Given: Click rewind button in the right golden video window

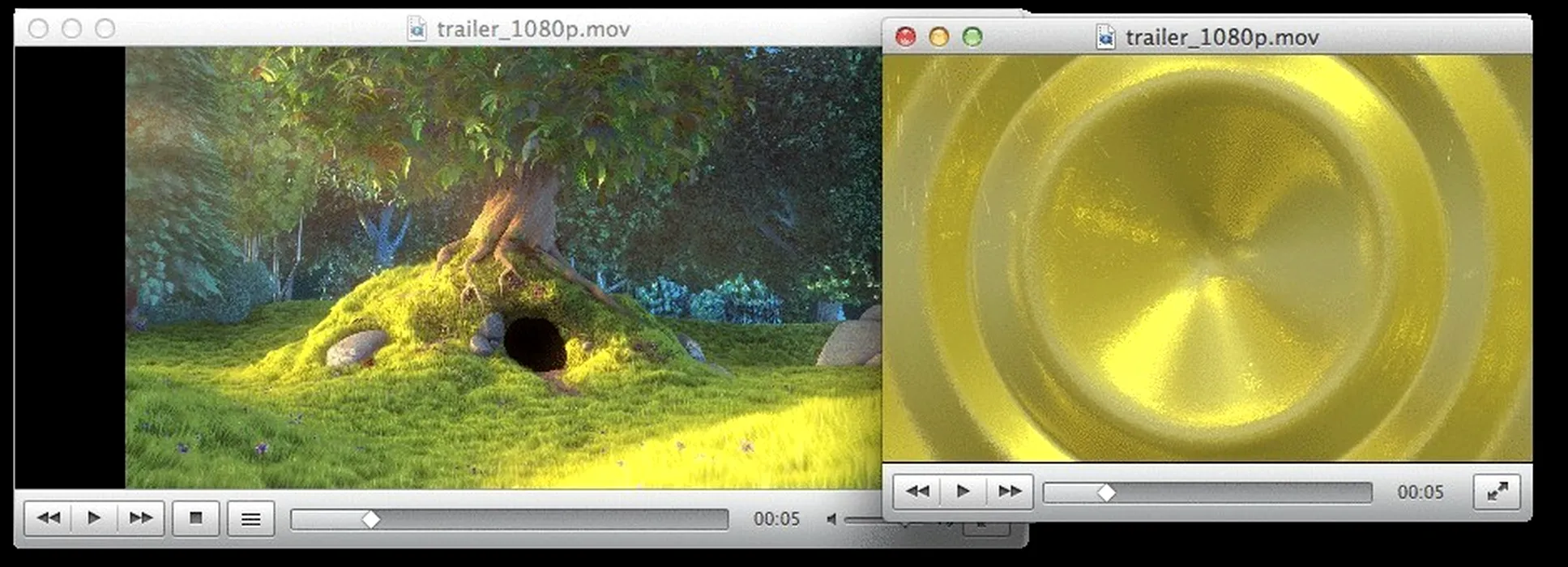Looking at the screenshot, I should click(x=917, y=492).
